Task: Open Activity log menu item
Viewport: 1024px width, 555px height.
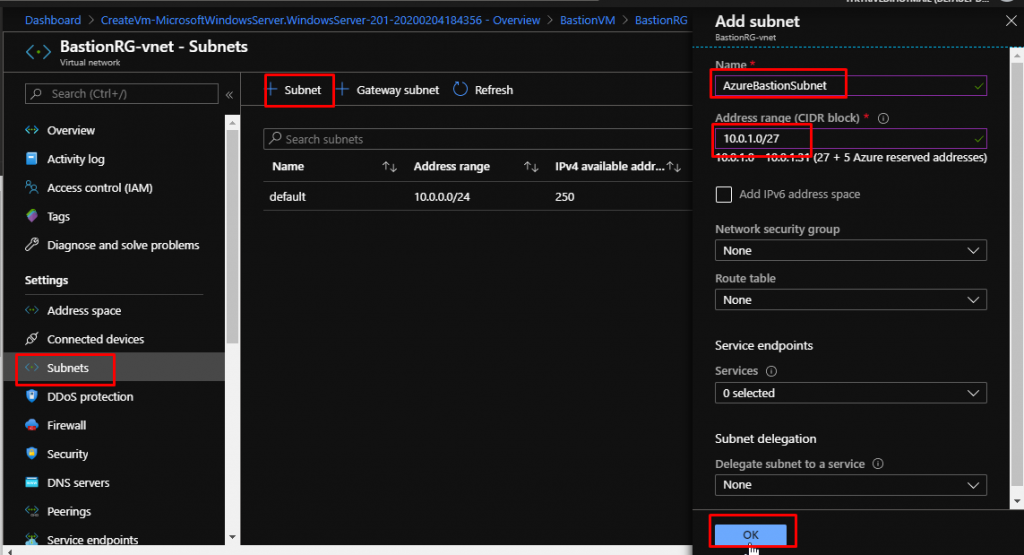Action: coord(75,159)
